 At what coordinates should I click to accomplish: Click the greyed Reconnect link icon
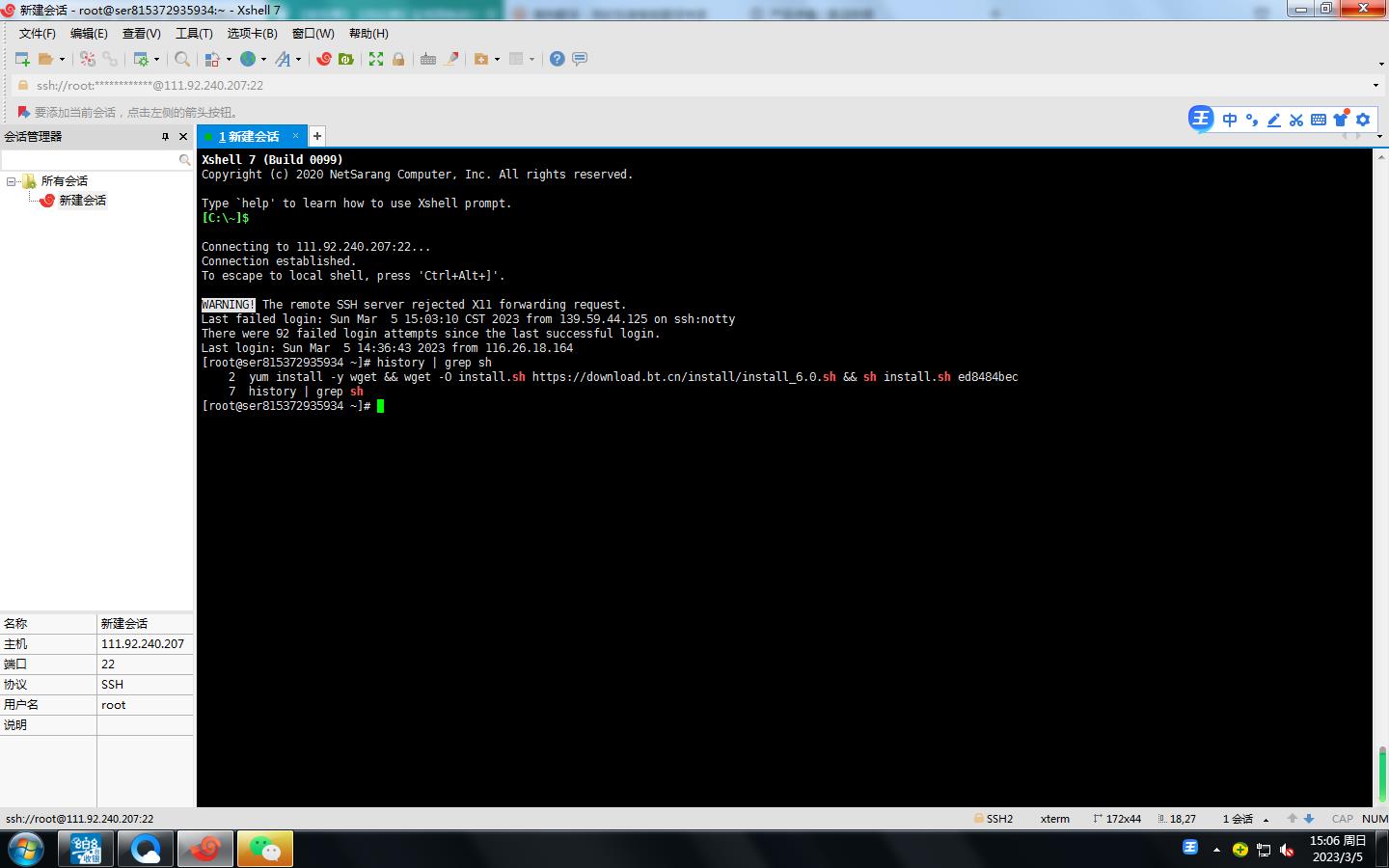[x=110, y=59]
